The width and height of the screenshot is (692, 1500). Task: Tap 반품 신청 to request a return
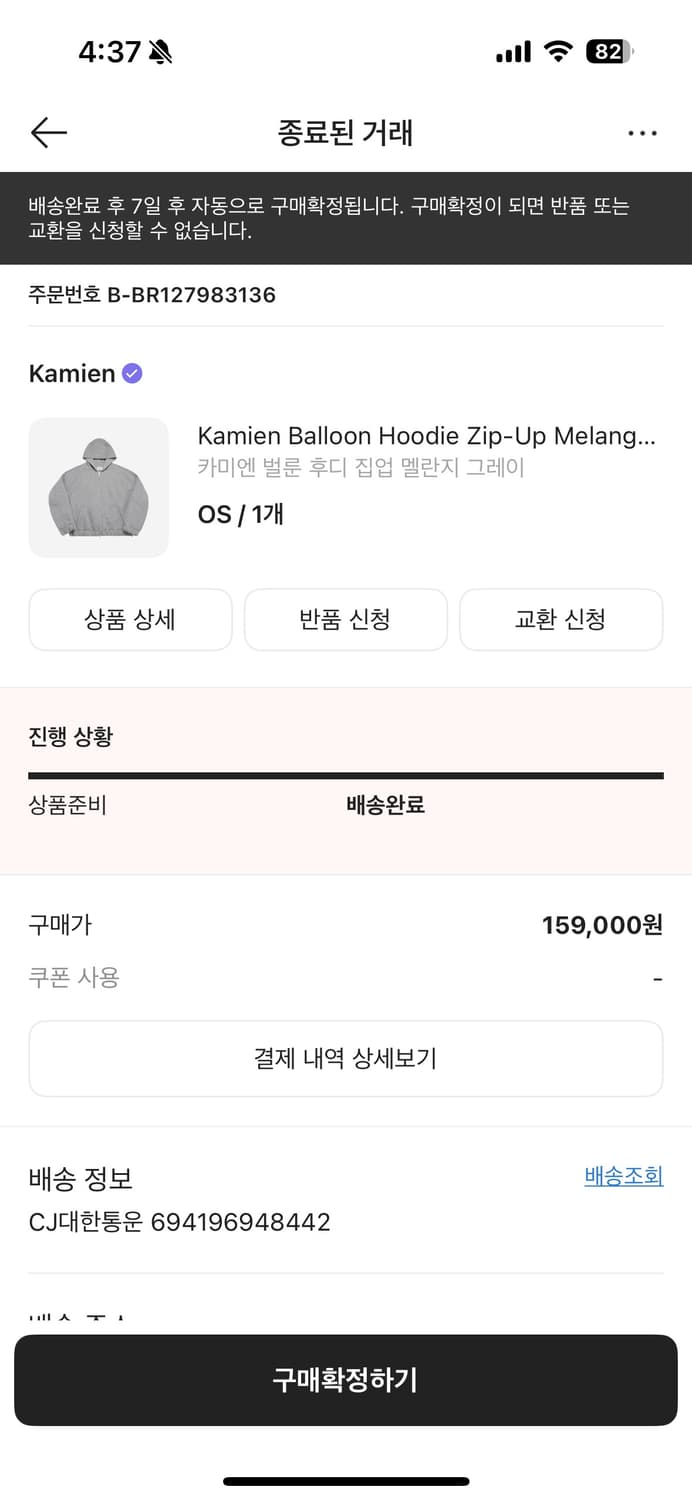pos(346,620)
